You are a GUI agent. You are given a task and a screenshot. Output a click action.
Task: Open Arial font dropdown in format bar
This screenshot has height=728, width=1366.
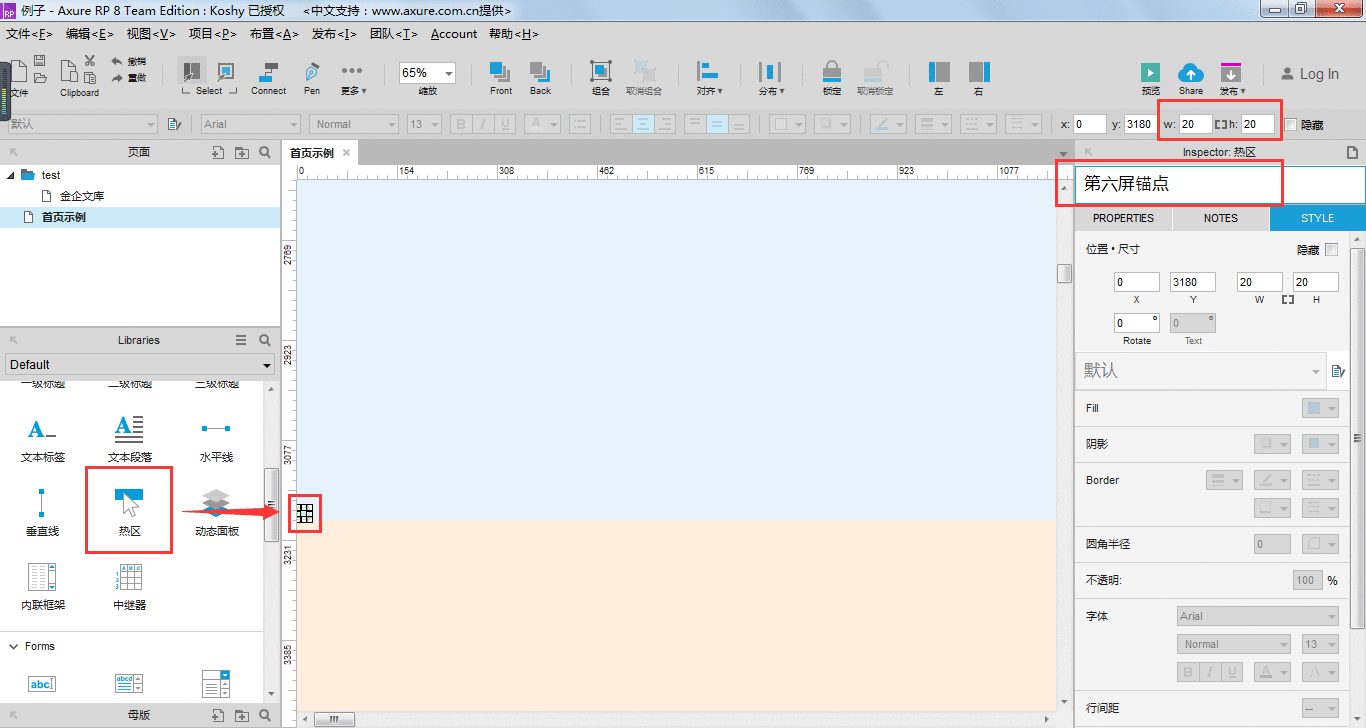[251, 124]
